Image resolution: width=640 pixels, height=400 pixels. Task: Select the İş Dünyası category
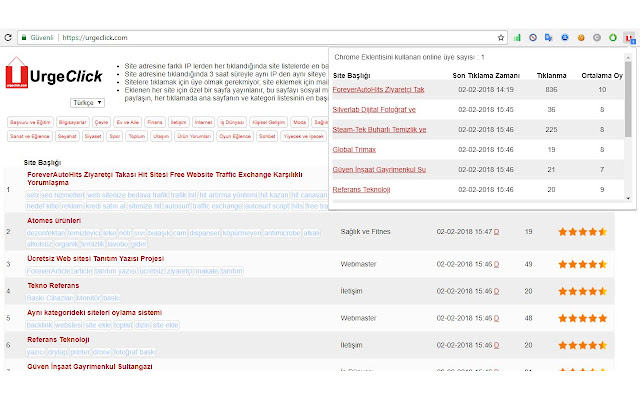click(x=232, y=122)
